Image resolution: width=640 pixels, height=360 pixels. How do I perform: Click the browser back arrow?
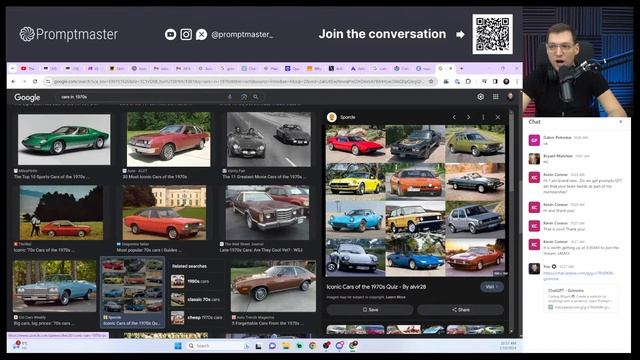coord(13,82)
